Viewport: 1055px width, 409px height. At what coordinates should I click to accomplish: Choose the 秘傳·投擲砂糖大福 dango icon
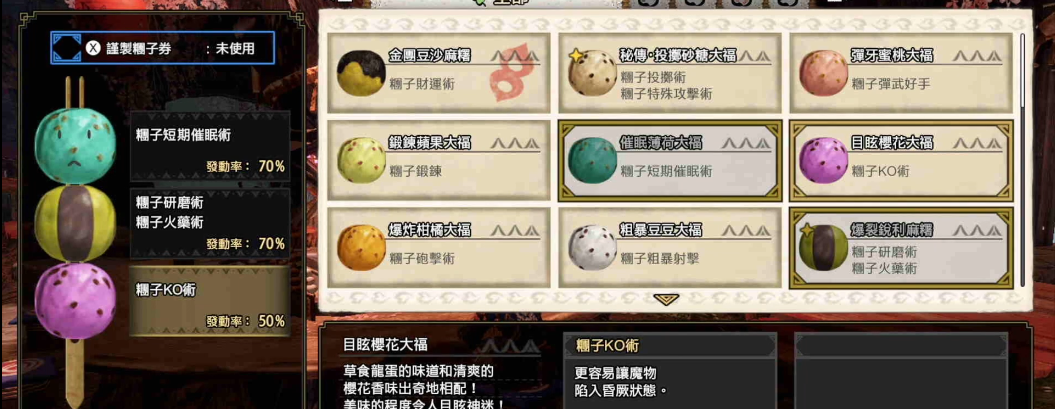592,72
